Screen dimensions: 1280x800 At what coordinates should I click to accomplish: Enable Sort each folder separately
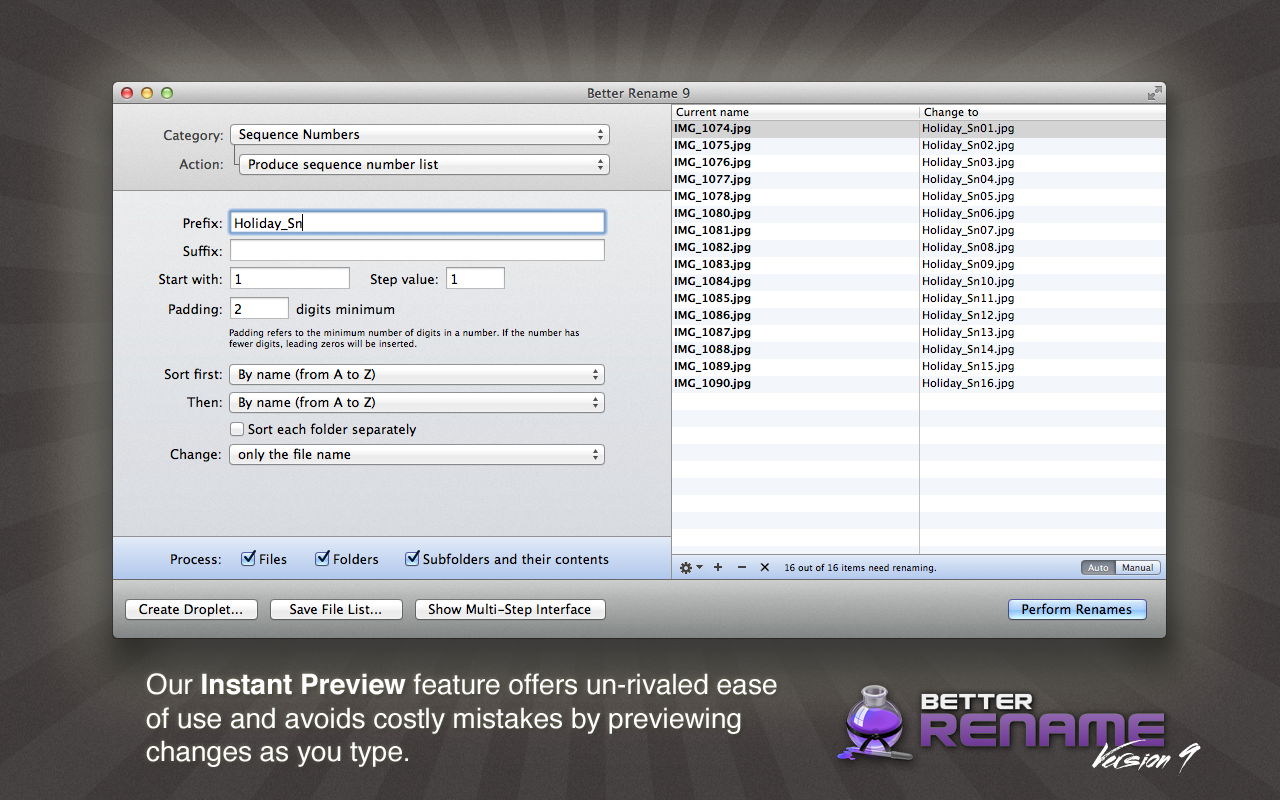tap(238, 429)
